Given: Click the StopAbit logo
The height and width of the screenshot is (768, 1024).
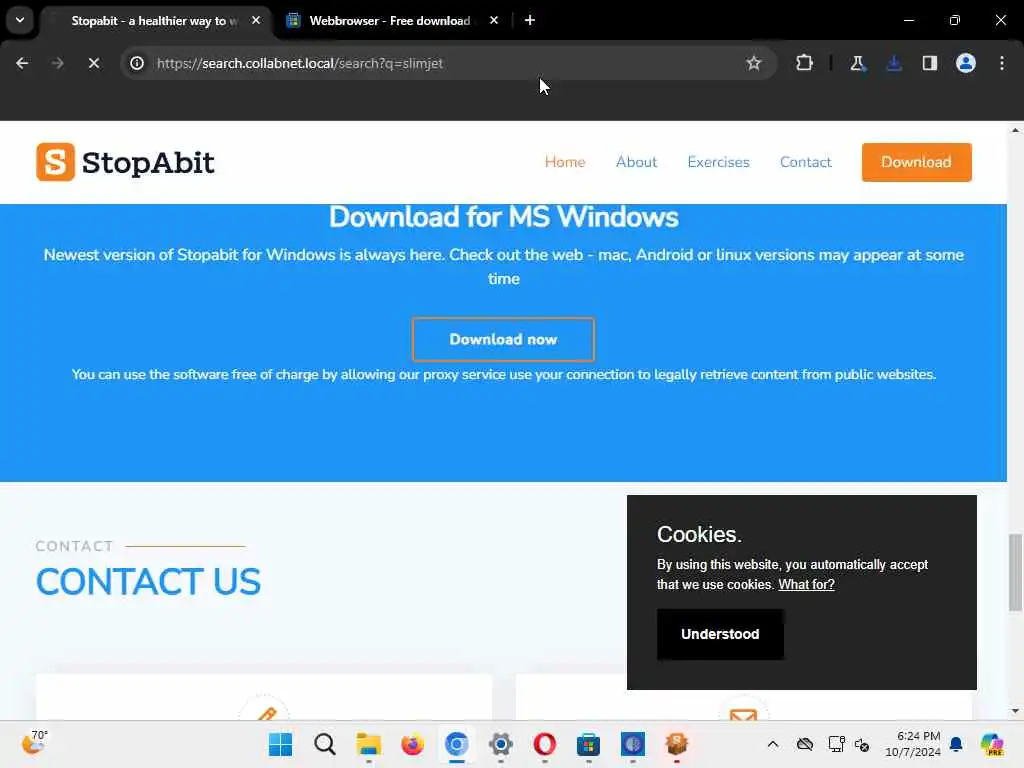Looking at the screenshot, I should [x=125, y=162].
